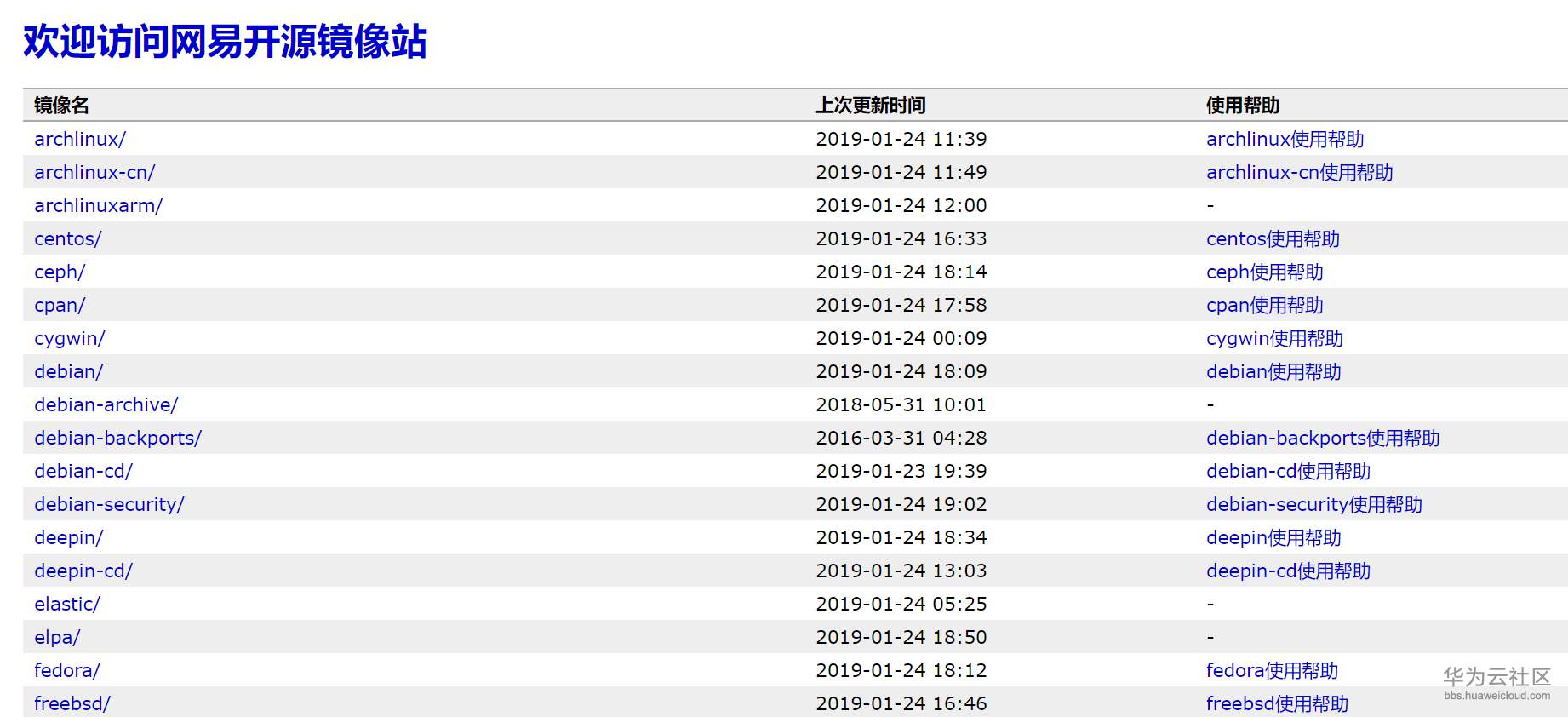Click the ceph/ mirror link
Viewport: 1568px width, 717px height.
pyautogui.click(x=60, y=272)
